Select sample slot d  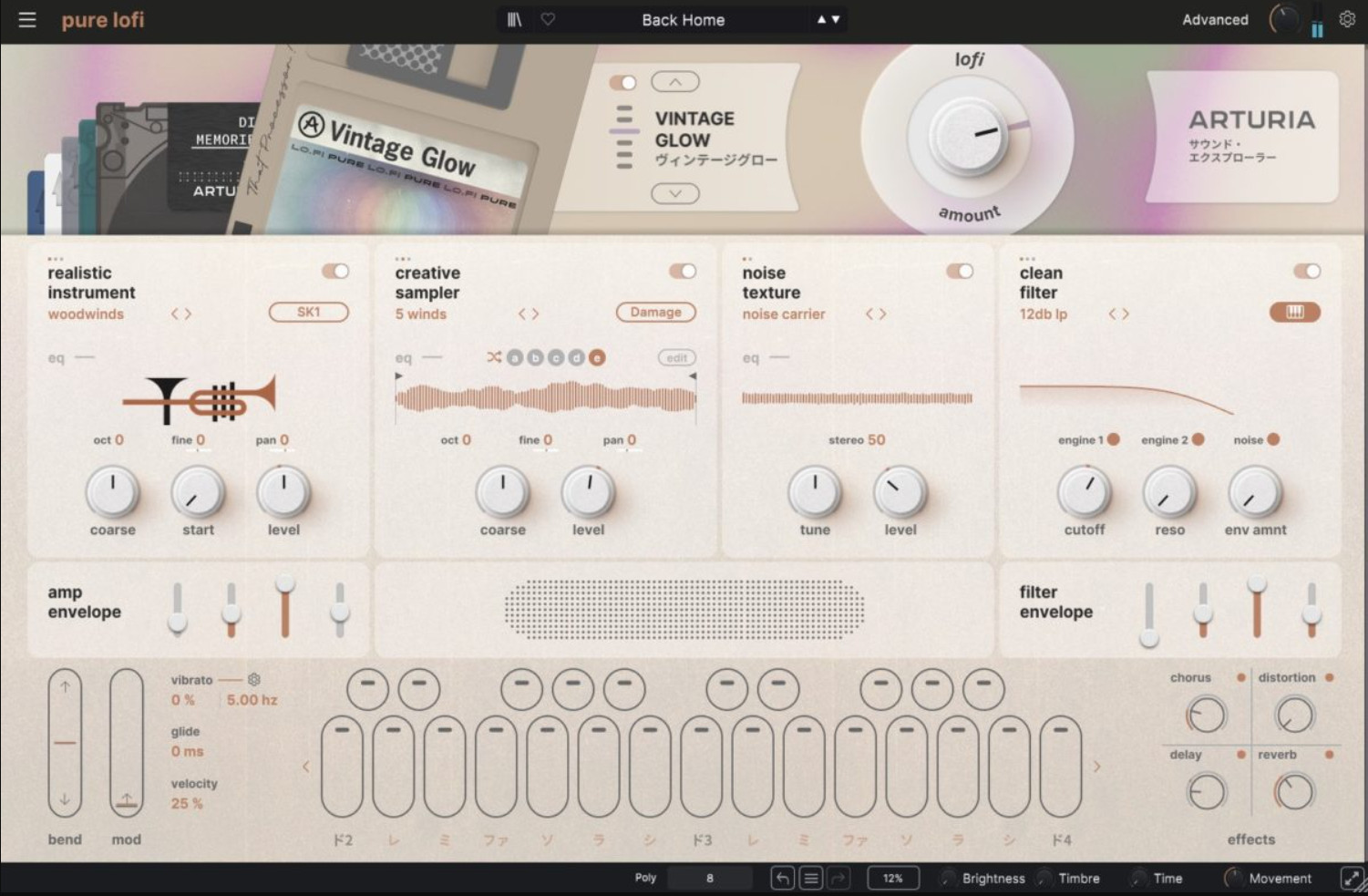[x=576, y=358]
